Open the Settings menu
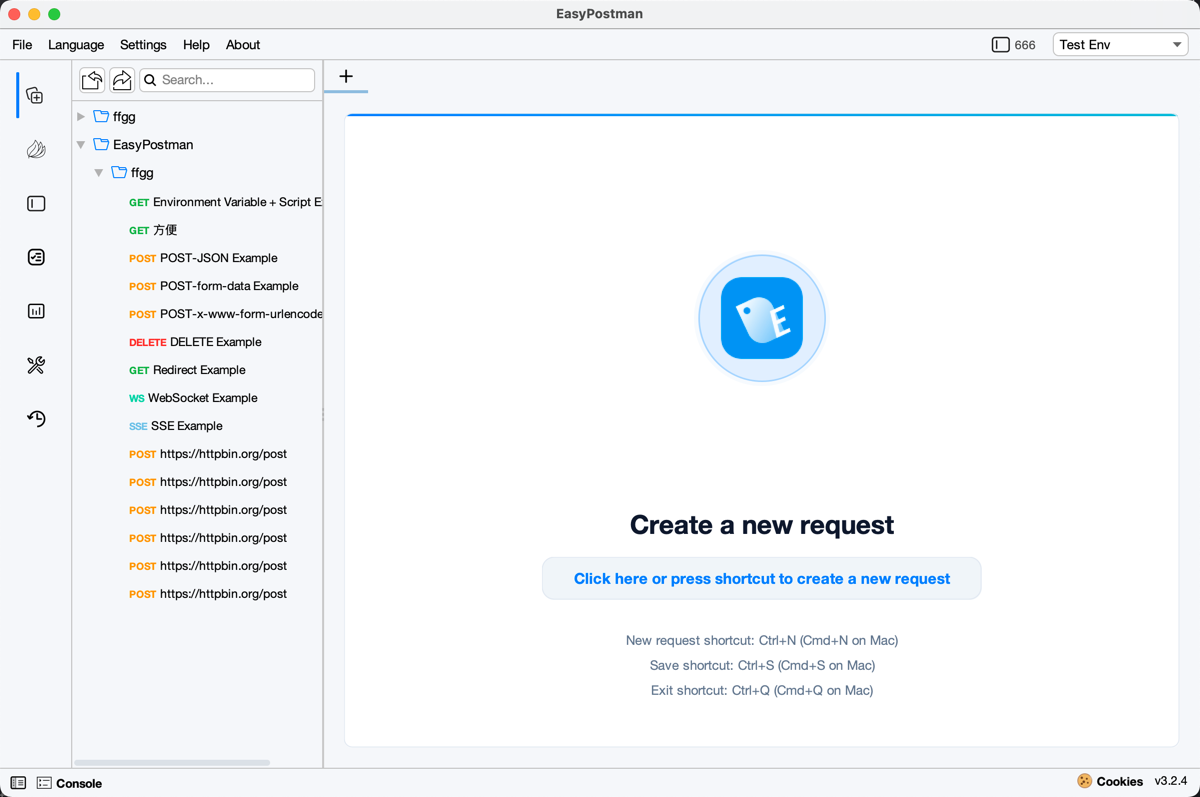The height and width of the screenshot is (797, 1200). (x=143, y=45)
